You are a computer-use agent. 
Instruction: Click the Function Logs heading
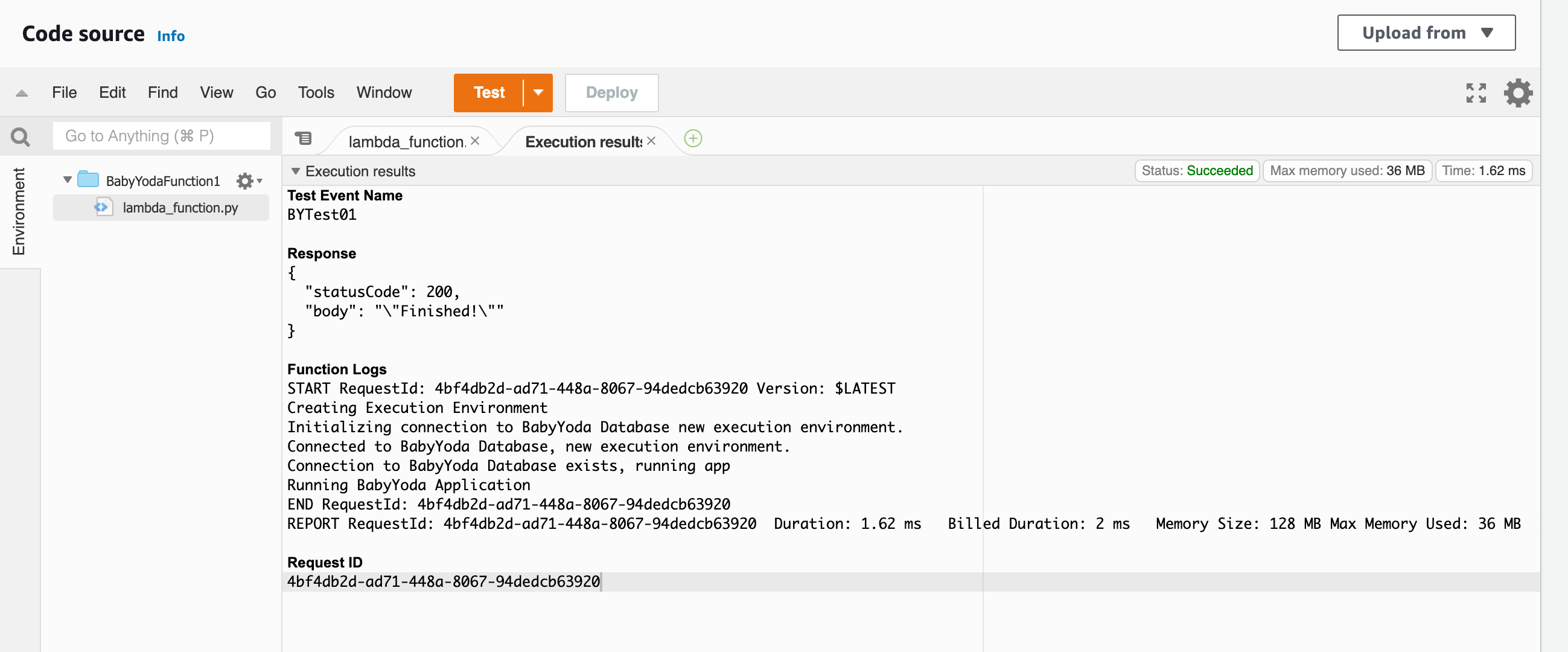tap(337, 369)
